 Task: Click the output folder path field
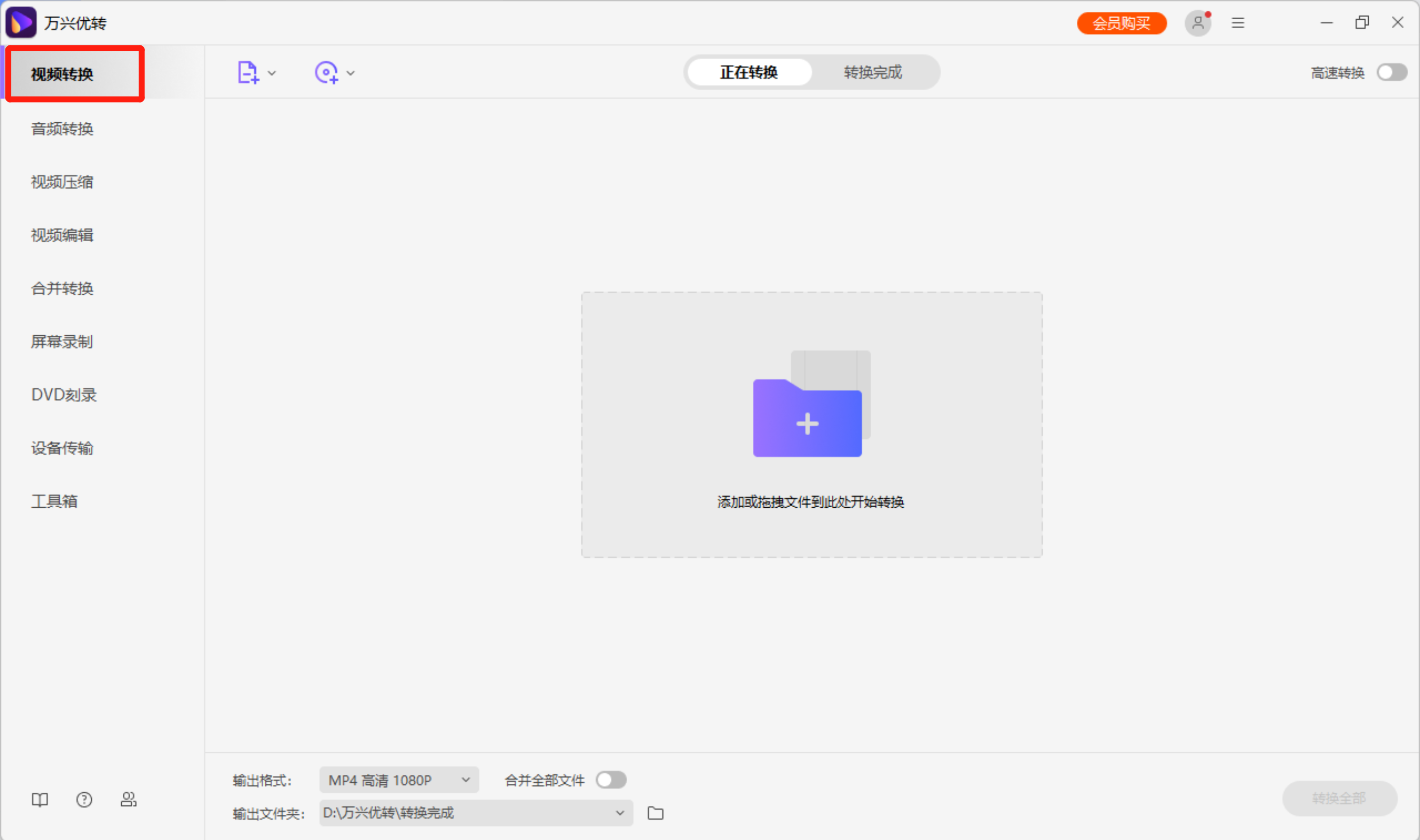click(x=464, y=813)
